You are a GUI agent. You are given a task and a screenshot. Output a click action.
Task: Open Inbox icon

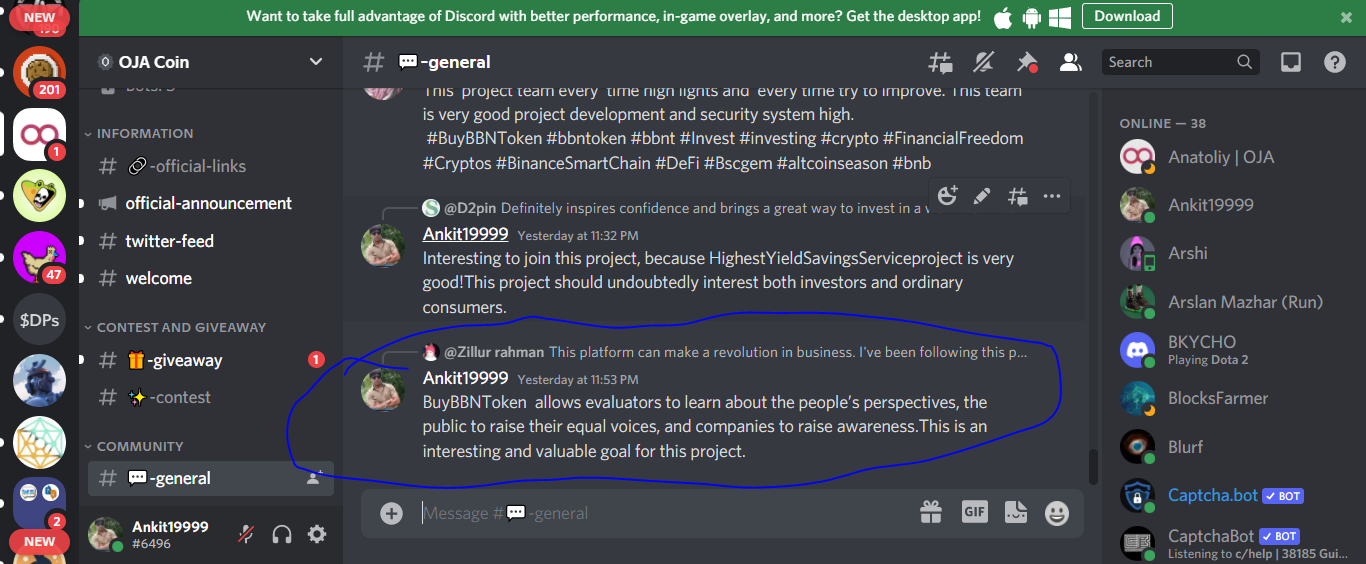click(1291, 62)
